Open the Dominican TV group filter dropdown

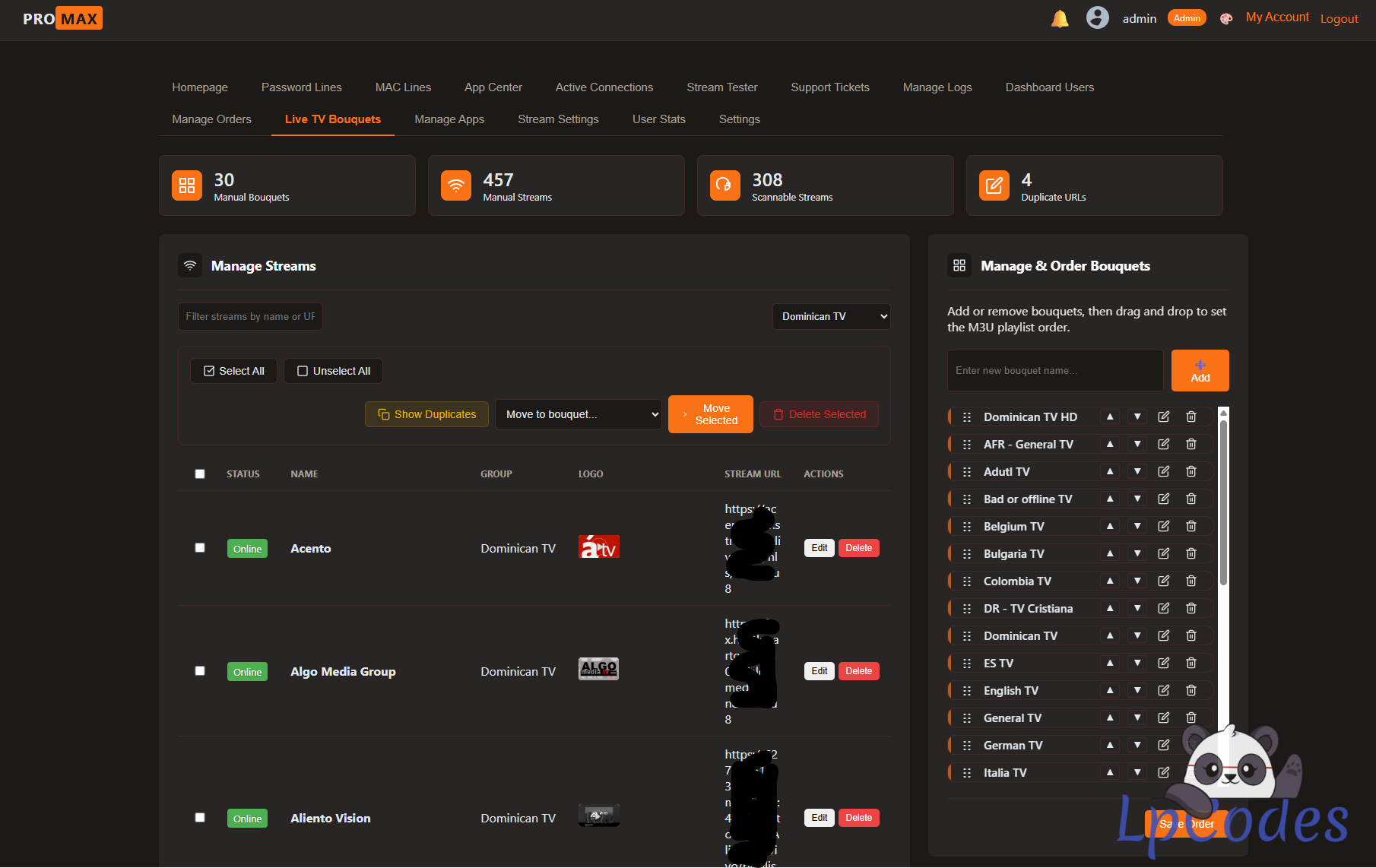point(831,317)
